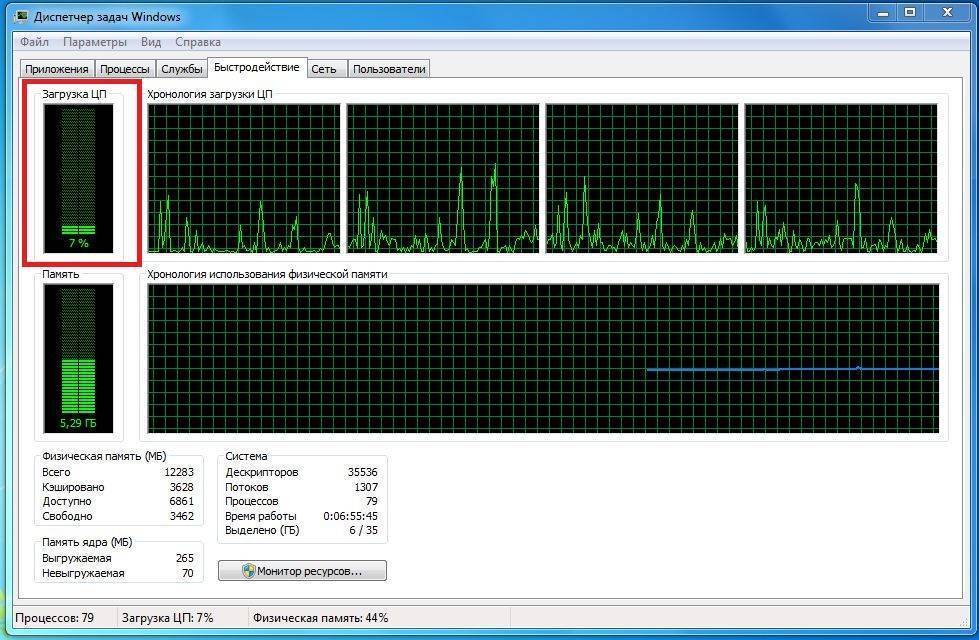The image size is (979, 640).
Task: Open the Параметры menu
Action: click(95, 42)
